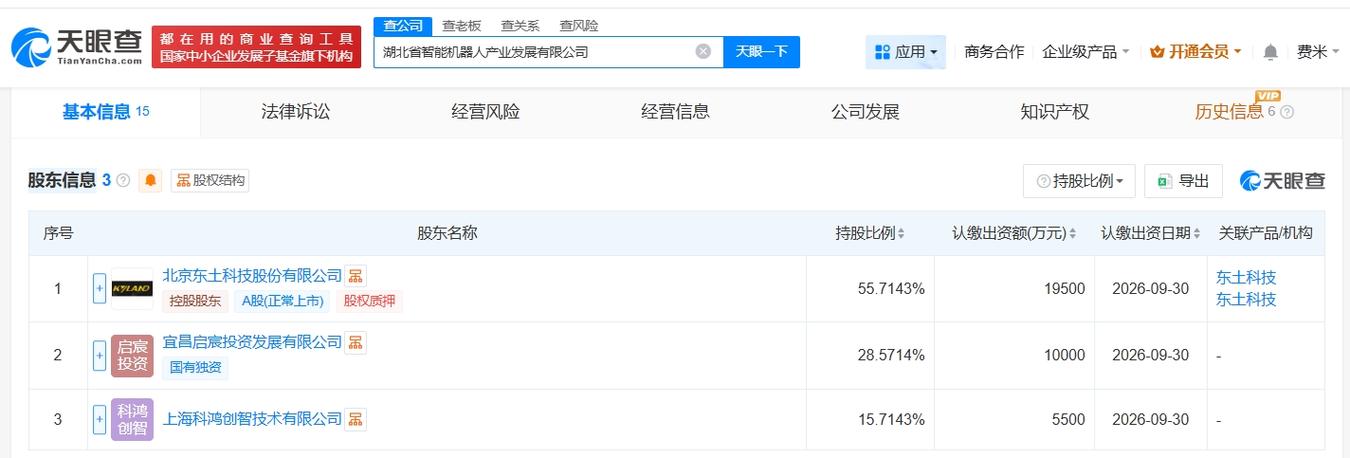Select the 法律诉讼 tab
Screen dimensions: 1350x458
point(295,112)
